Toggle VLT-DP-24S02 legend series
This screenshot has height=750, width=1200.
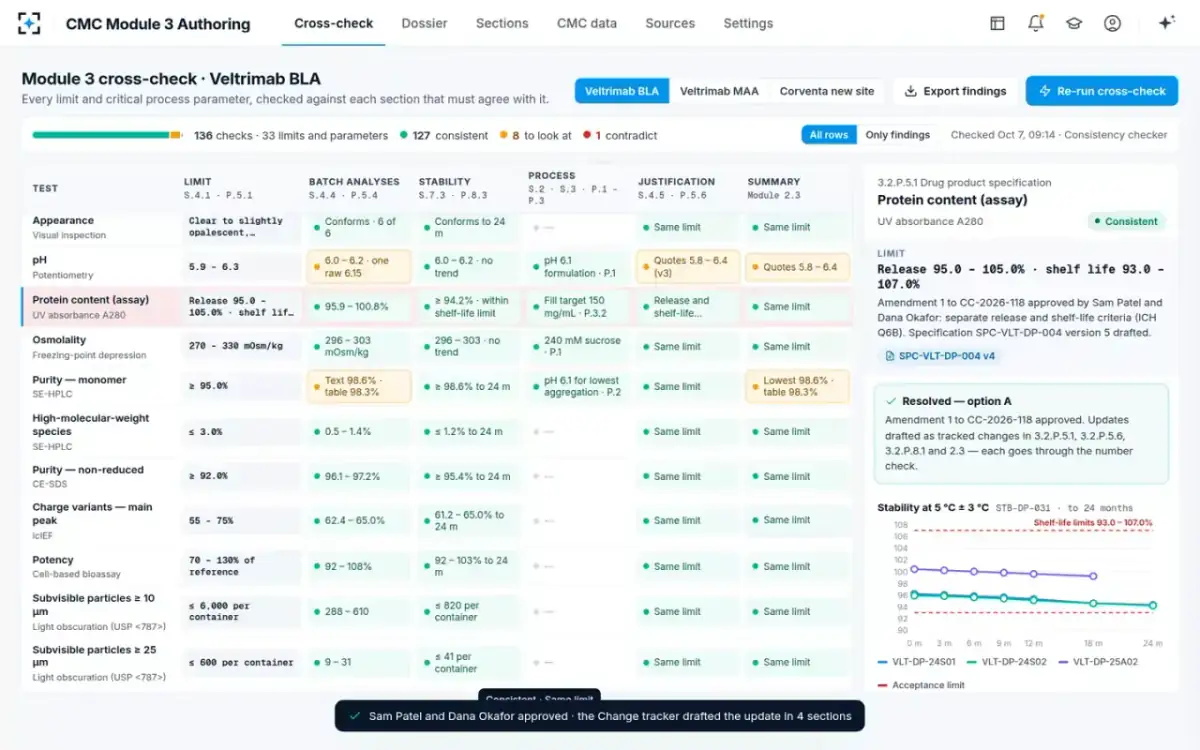click(x=1006, y=662)
